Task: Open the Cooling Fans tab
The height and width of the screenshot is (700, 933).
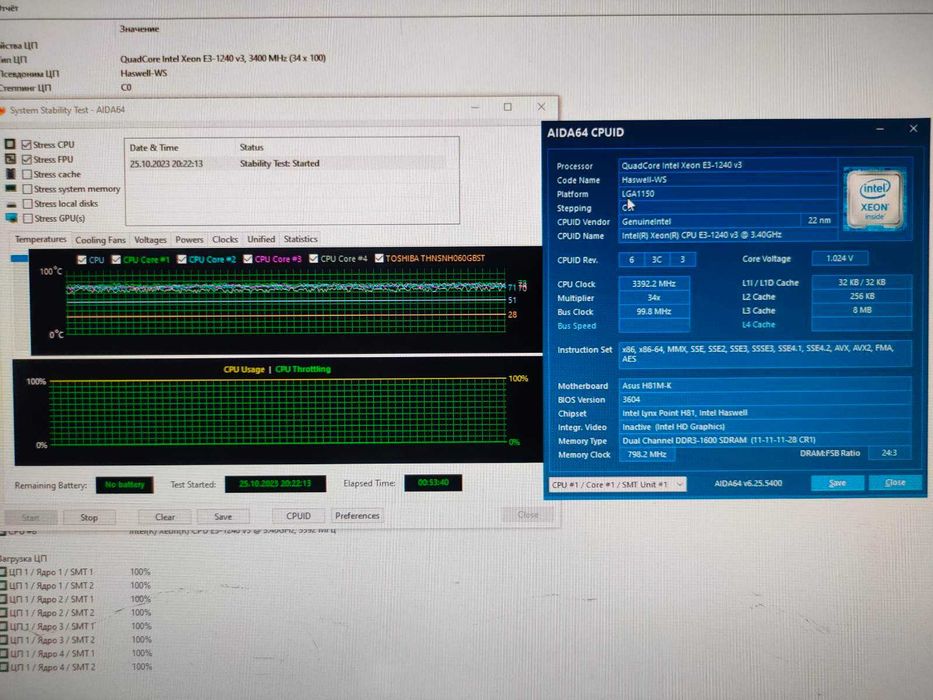Action: click(100, 240)
